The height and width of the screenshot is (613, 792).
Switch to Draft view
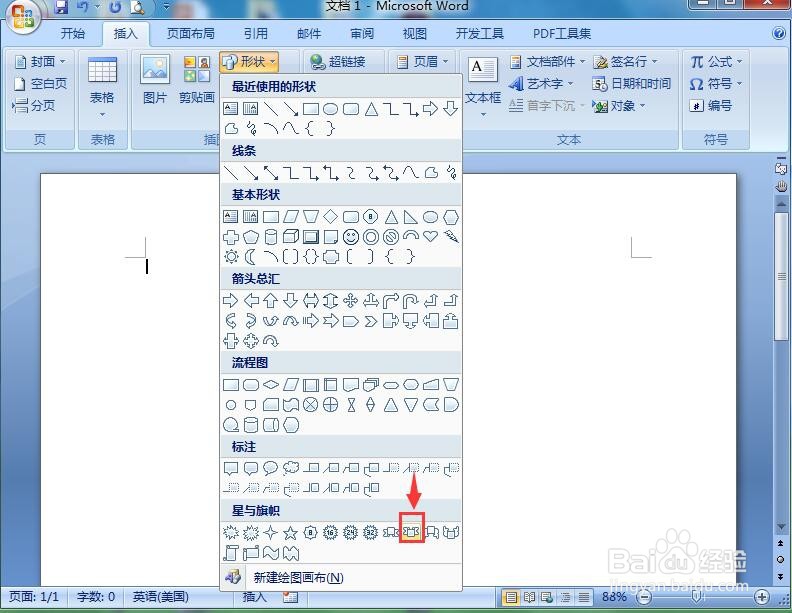(x=583, y=598)
